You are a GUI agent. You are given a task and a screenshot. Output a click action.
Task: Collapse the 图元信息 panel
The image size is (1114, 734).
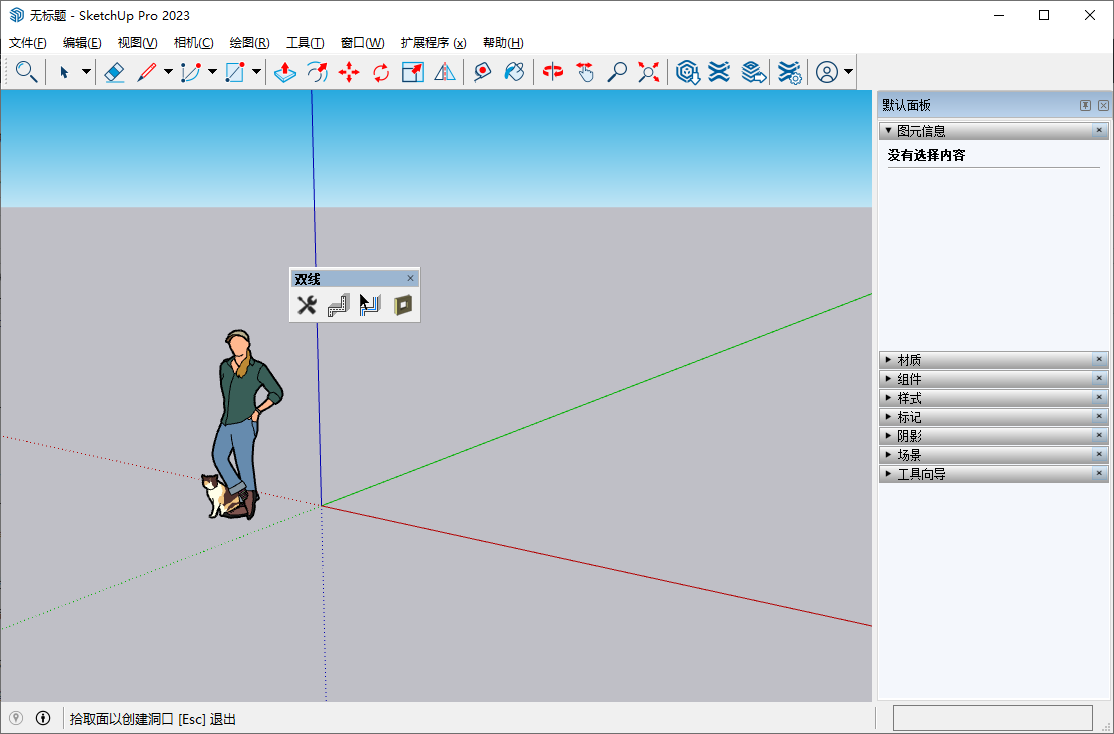(920, 131)
